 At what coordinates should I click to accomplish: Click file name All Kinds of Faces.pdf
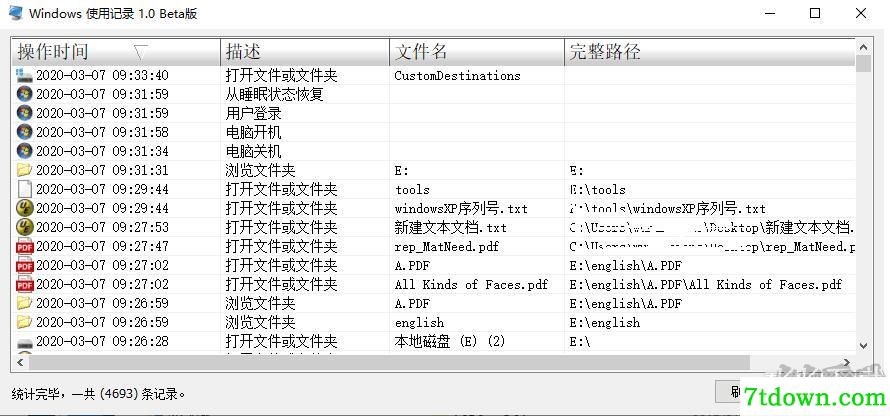click(471, 284)
